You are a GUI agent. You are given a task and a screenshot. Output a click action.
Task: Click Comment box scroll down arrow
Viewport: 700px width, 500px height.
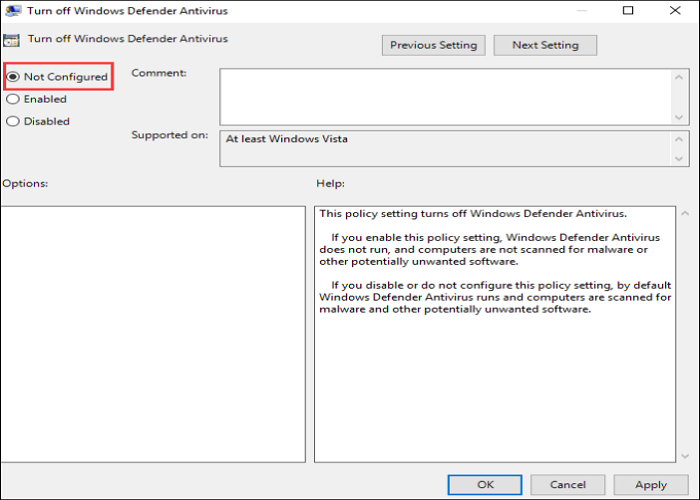pyautogui.click(x=679, y=117)
